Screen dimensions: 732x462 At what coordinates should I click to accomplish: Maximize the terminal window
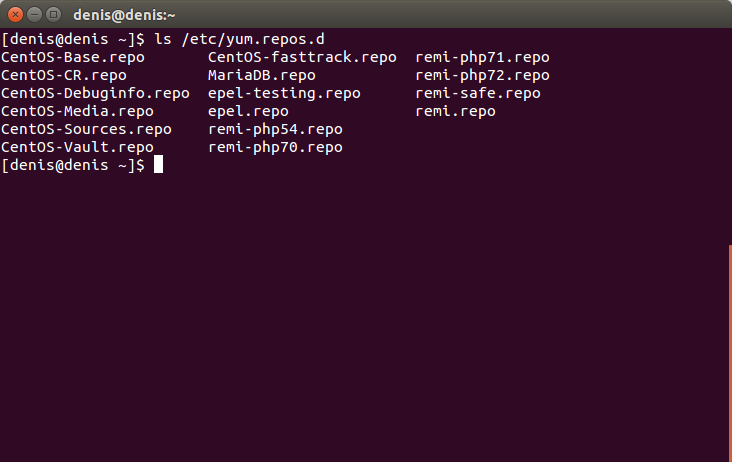pos(52,14)
